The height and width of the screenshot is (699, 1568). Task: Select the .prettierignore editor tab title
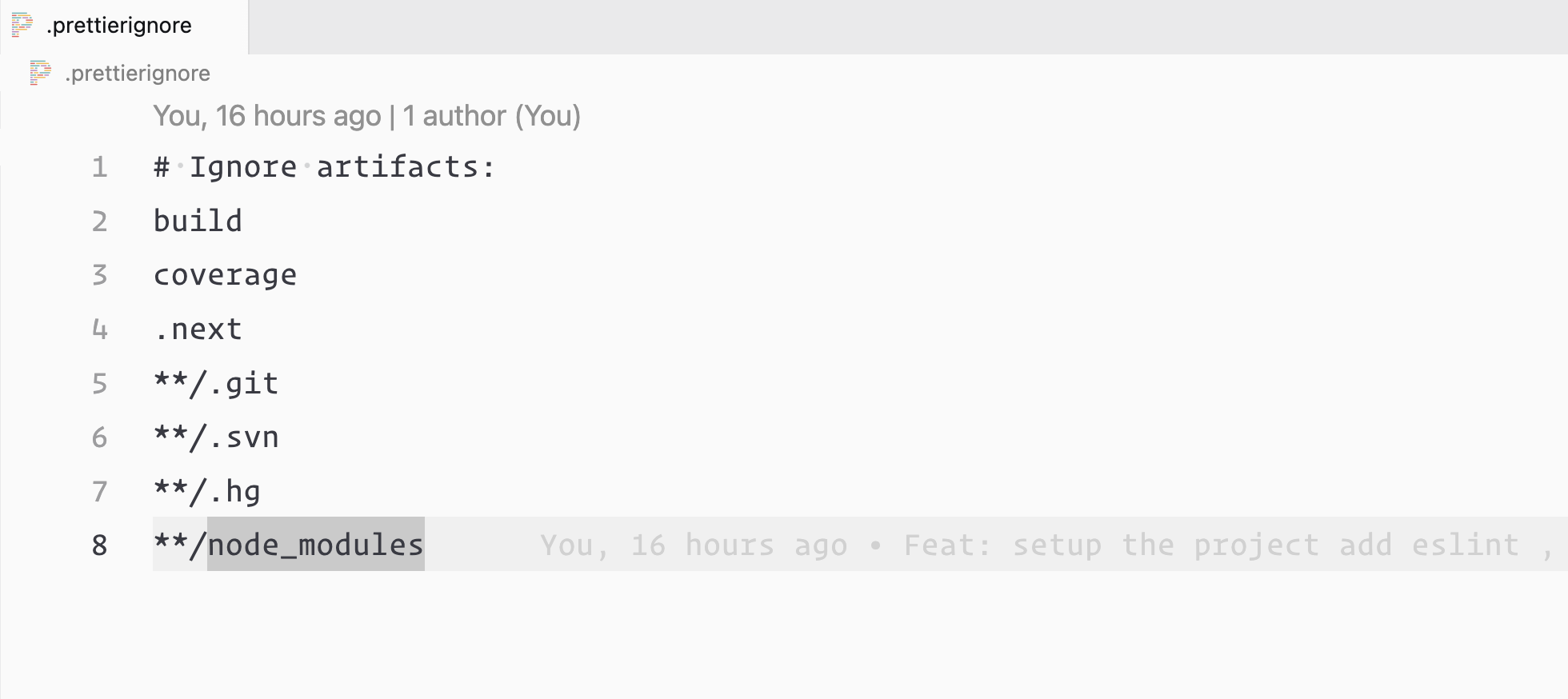click(119, 26)
